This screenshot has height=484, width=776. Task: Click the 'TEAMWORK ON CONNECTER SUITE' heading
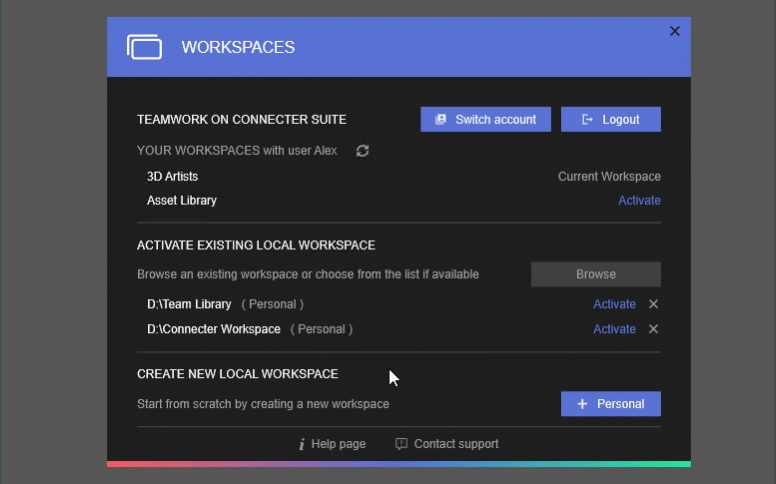pos(242,120)
